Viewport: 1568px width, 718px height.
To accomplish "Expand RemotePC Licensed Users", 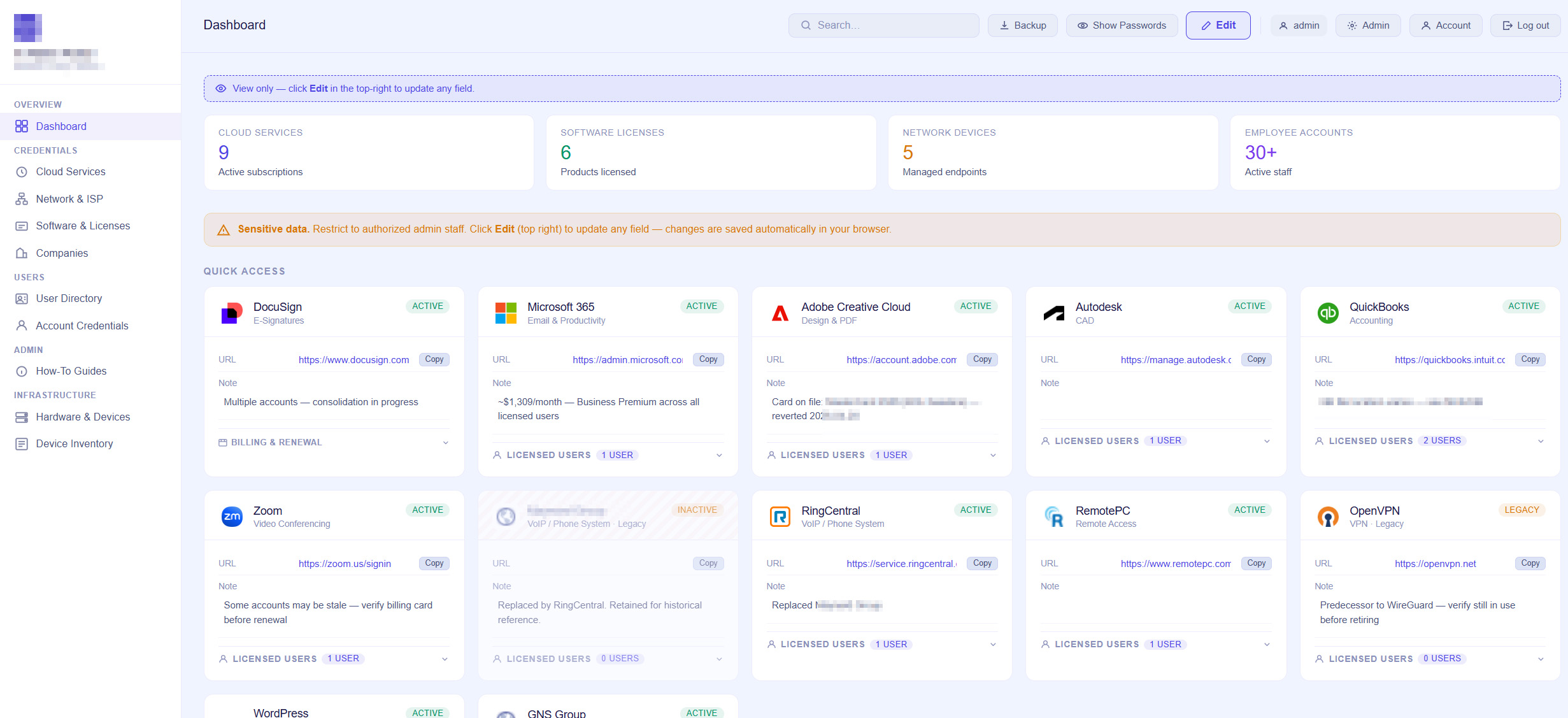I will coord(1155,644).
